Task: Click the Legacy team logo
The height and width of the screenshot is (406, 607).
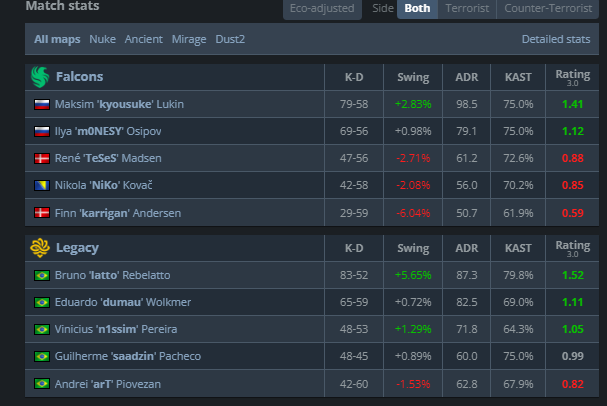Action: click(40, 248)
